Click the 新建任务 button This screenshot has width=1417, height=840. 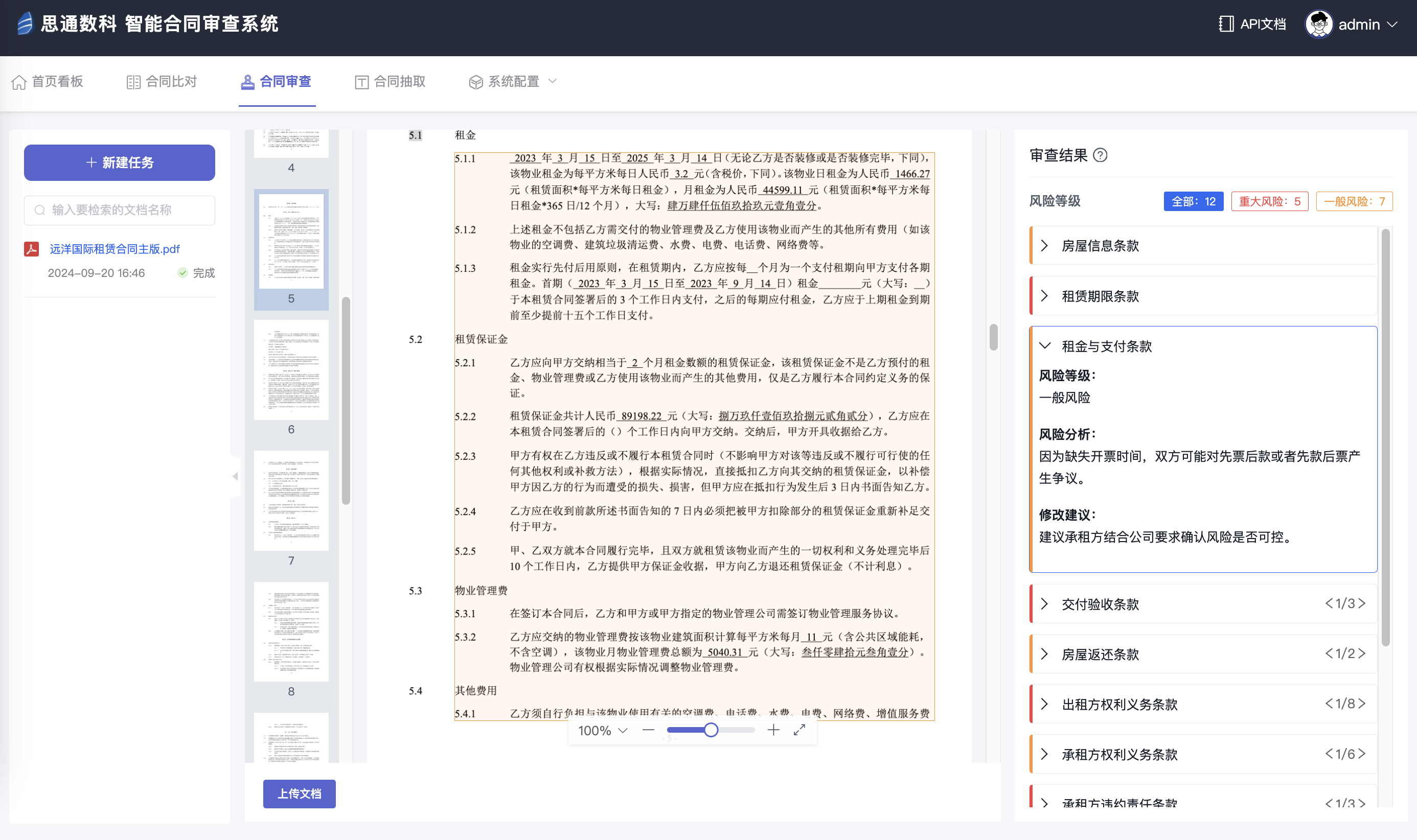point(120,162)
